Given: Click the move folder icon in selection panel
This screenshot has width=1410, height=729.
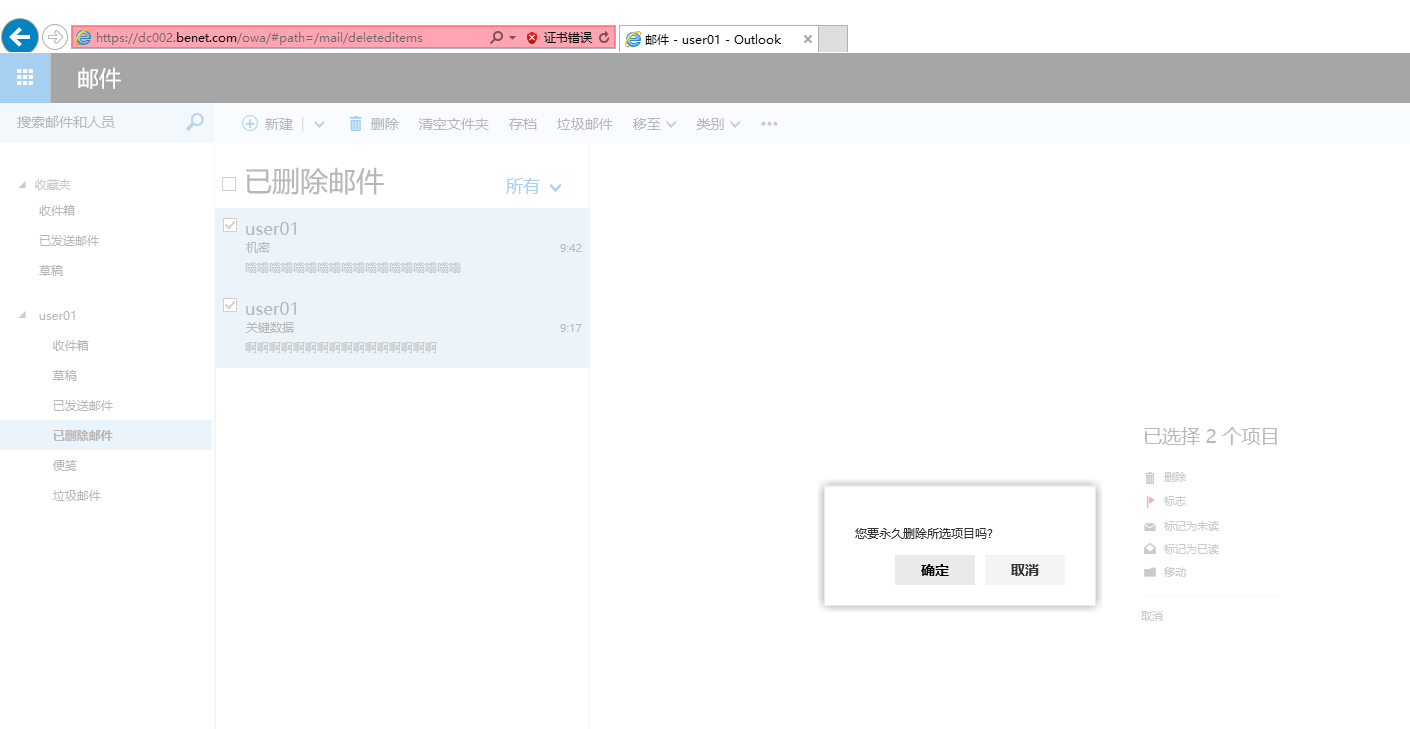Looking at the screenshot, I should pyautogui.click(x=1150, y=572).
